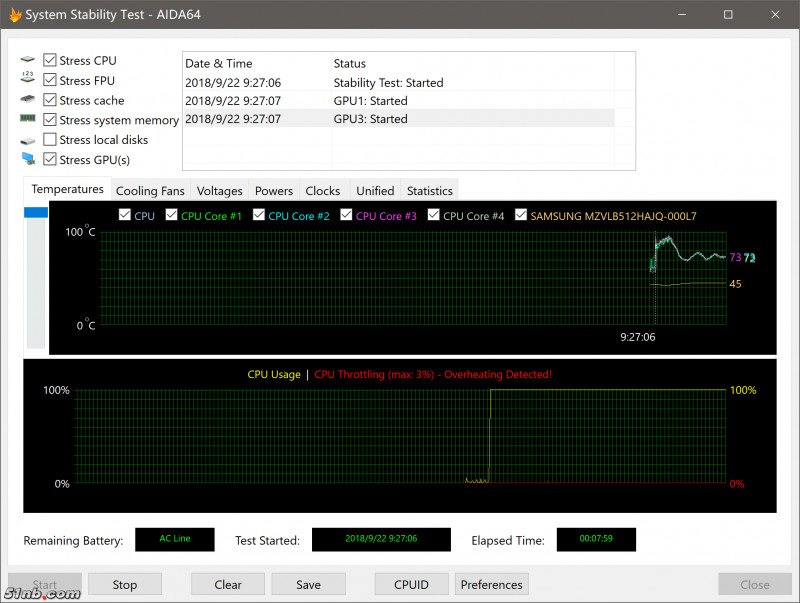This screenshot has height=603, width=800.
Task: Click the blue graph scale slider thumb
Action: (x=36, y=212)
